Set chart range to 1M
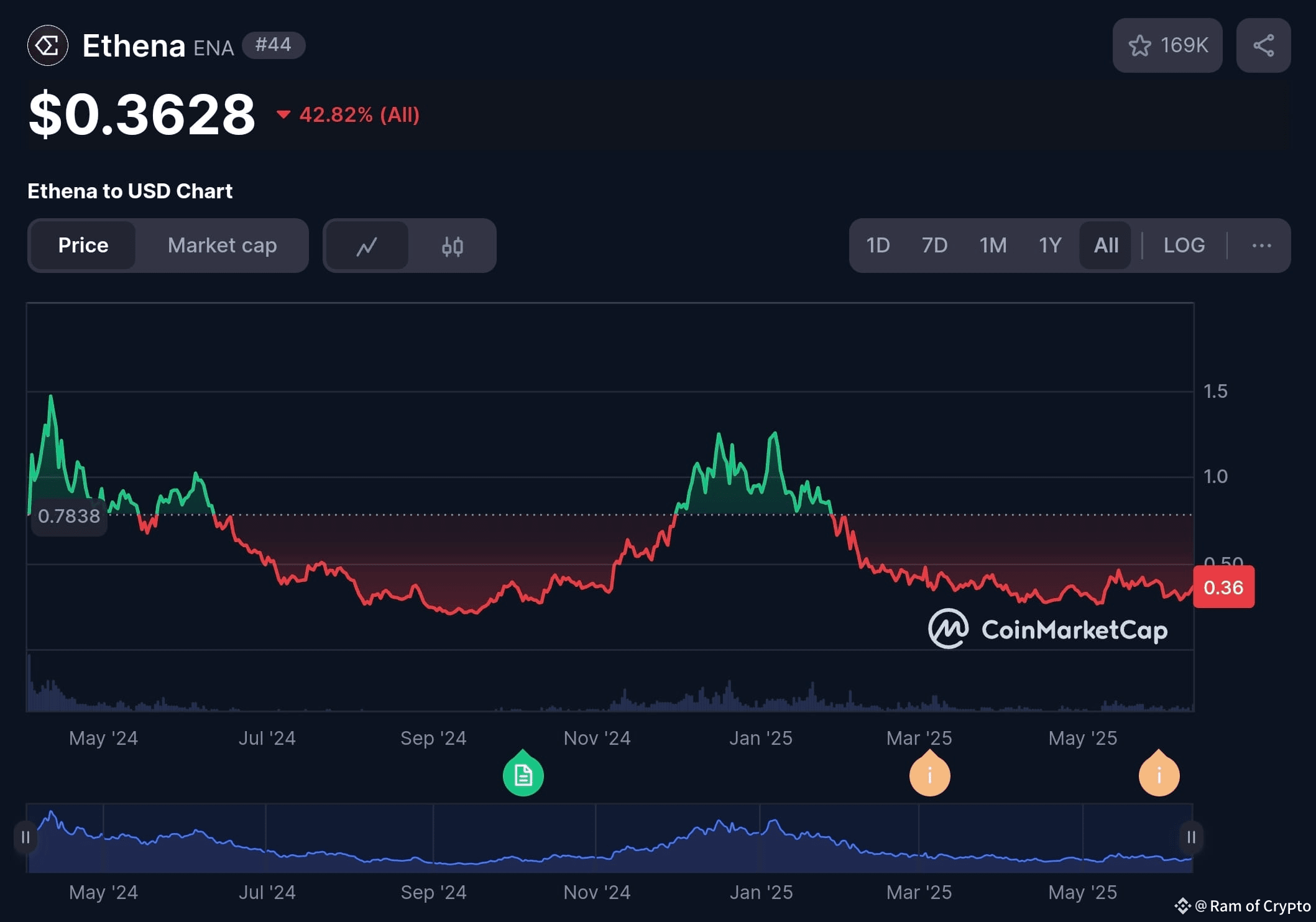1316x922 pixels. point(993,246)
